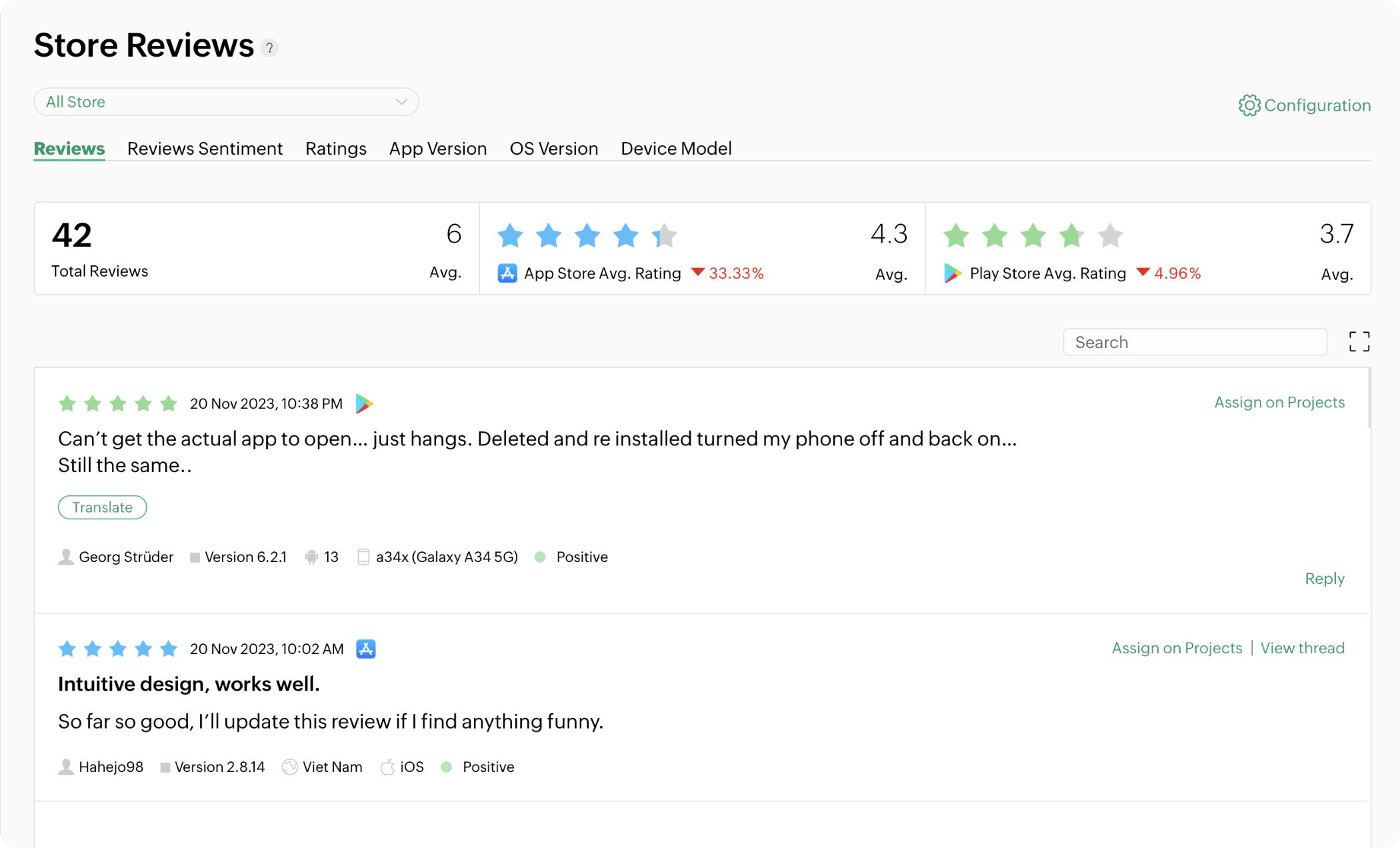
Task: Open the Configuration settings gear
Action: [1251, 105]
